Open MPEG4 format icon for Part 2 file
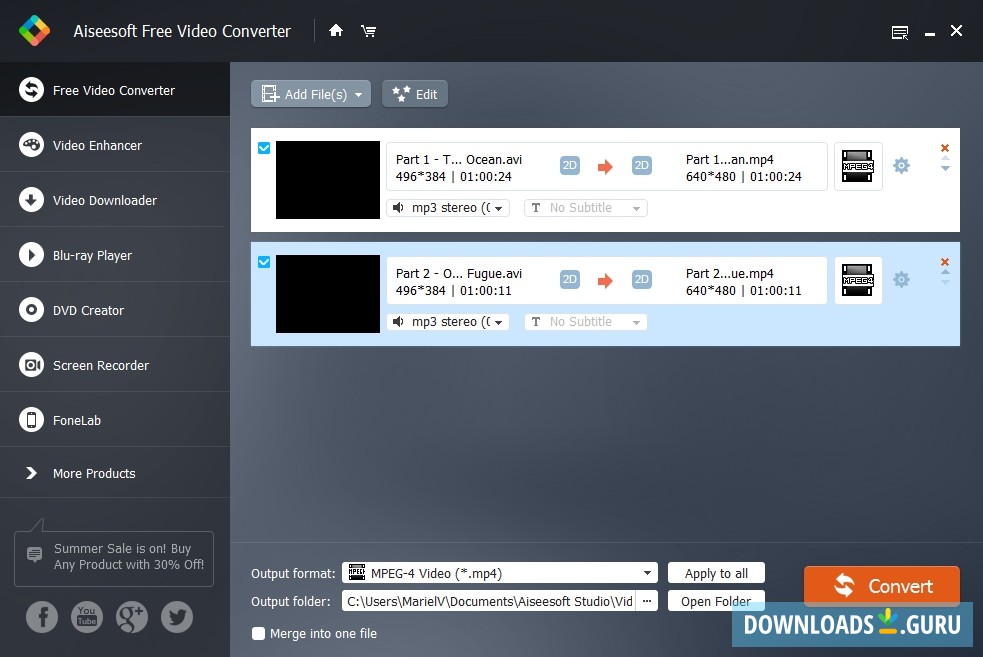The image size is (983, 657). [858, 280]
